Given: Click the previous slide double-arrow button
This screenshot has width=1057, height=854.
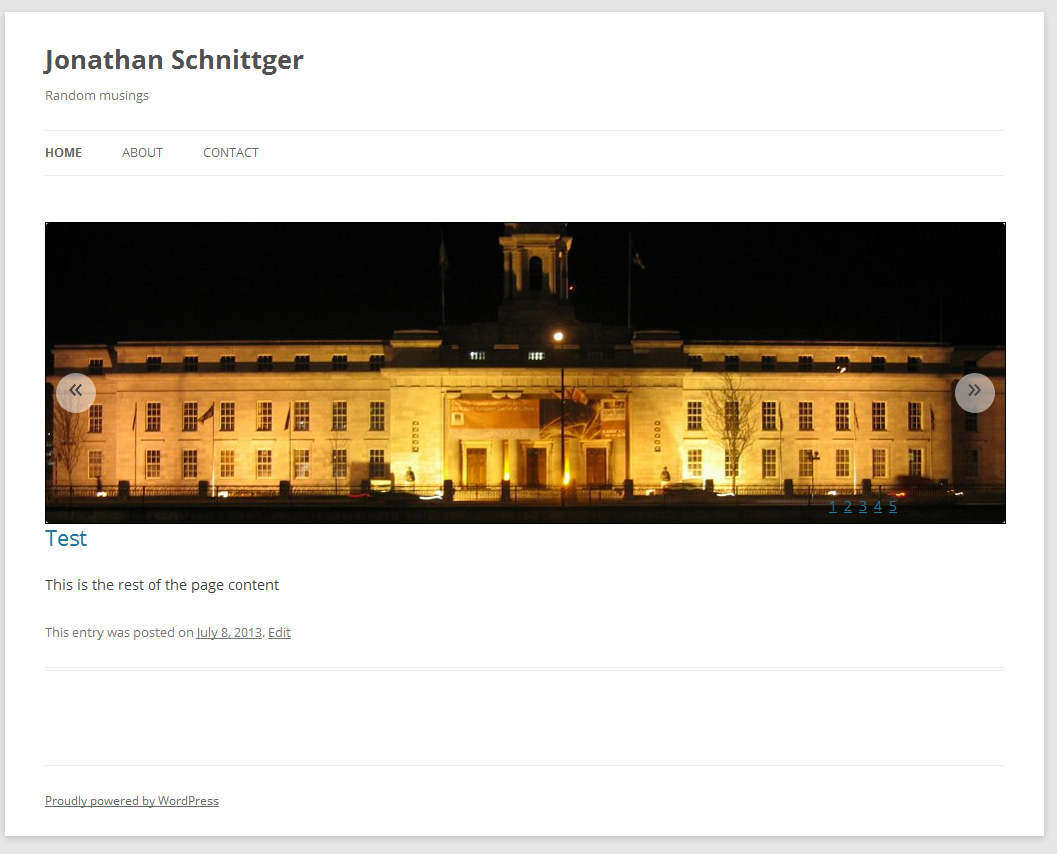Looking at the screenshot, I should [x=76, y=392].
